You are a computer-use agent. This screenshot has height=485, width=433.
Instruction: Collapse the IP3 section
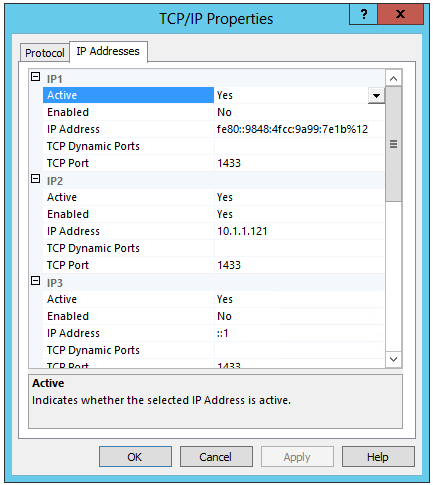pyautogui.click(x=35, y=281)
